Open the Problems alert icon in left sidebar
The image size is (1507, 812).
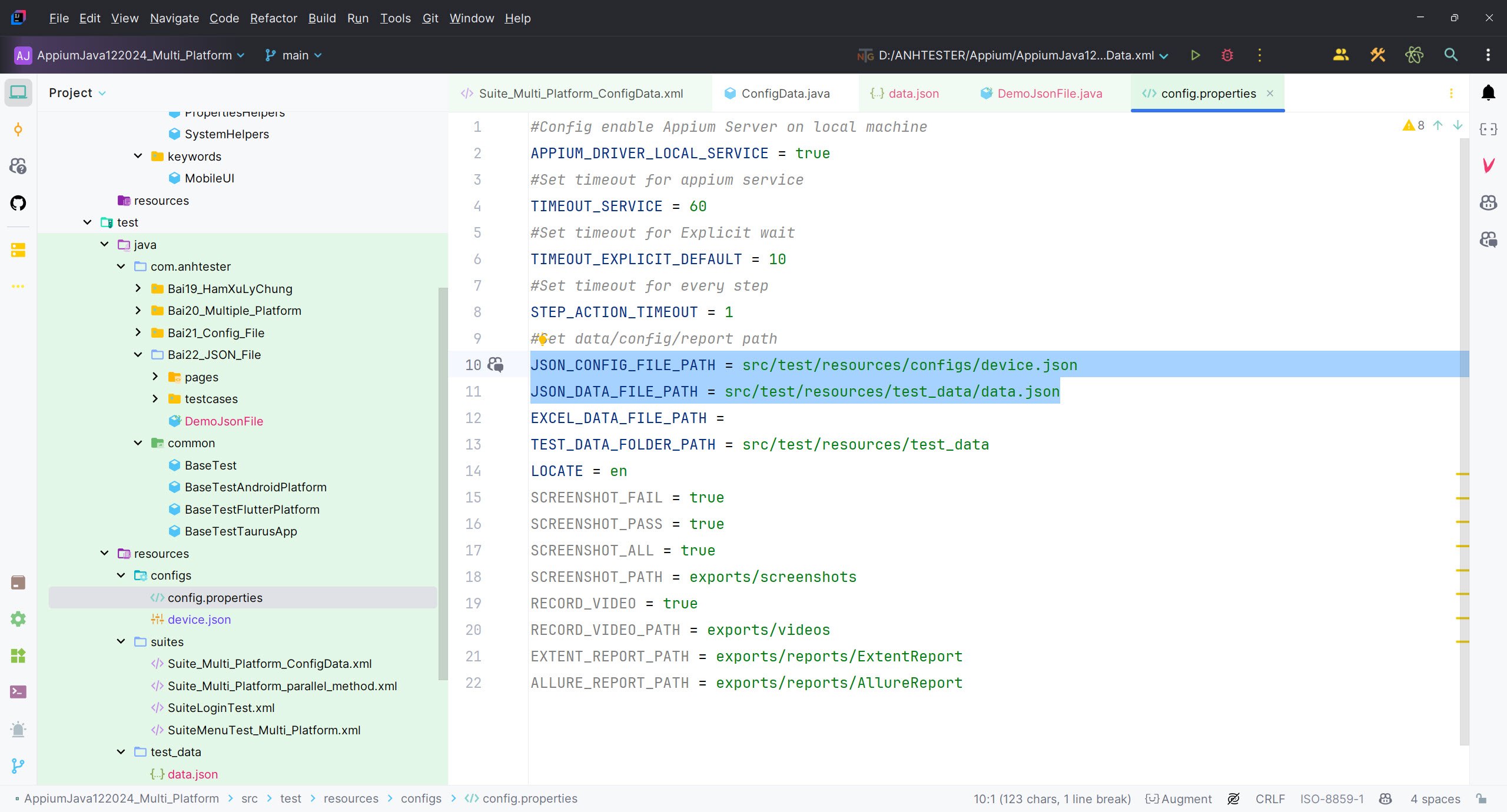[x=18, y=729]
